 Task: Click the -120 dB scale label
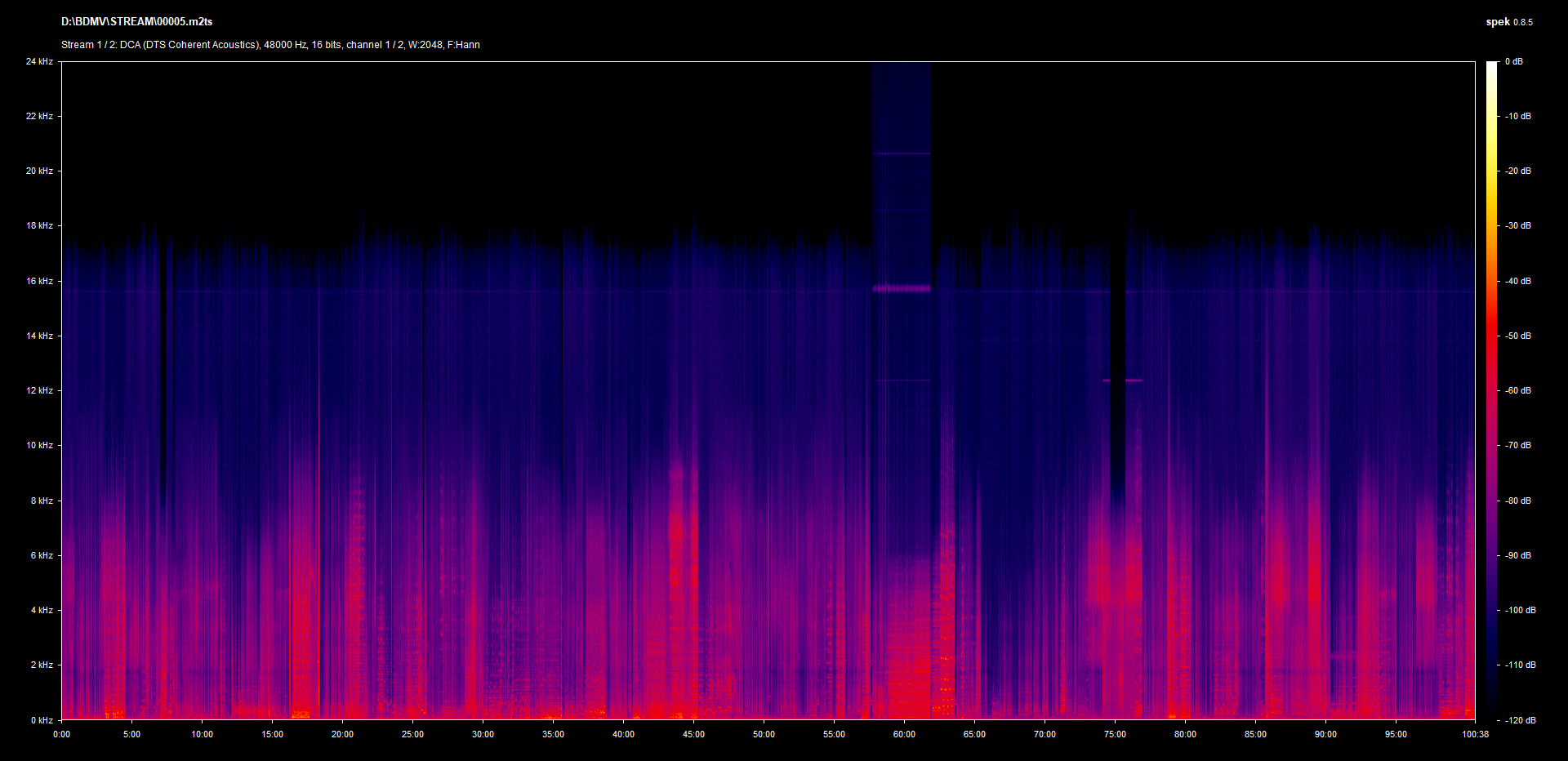(1519, 720)
